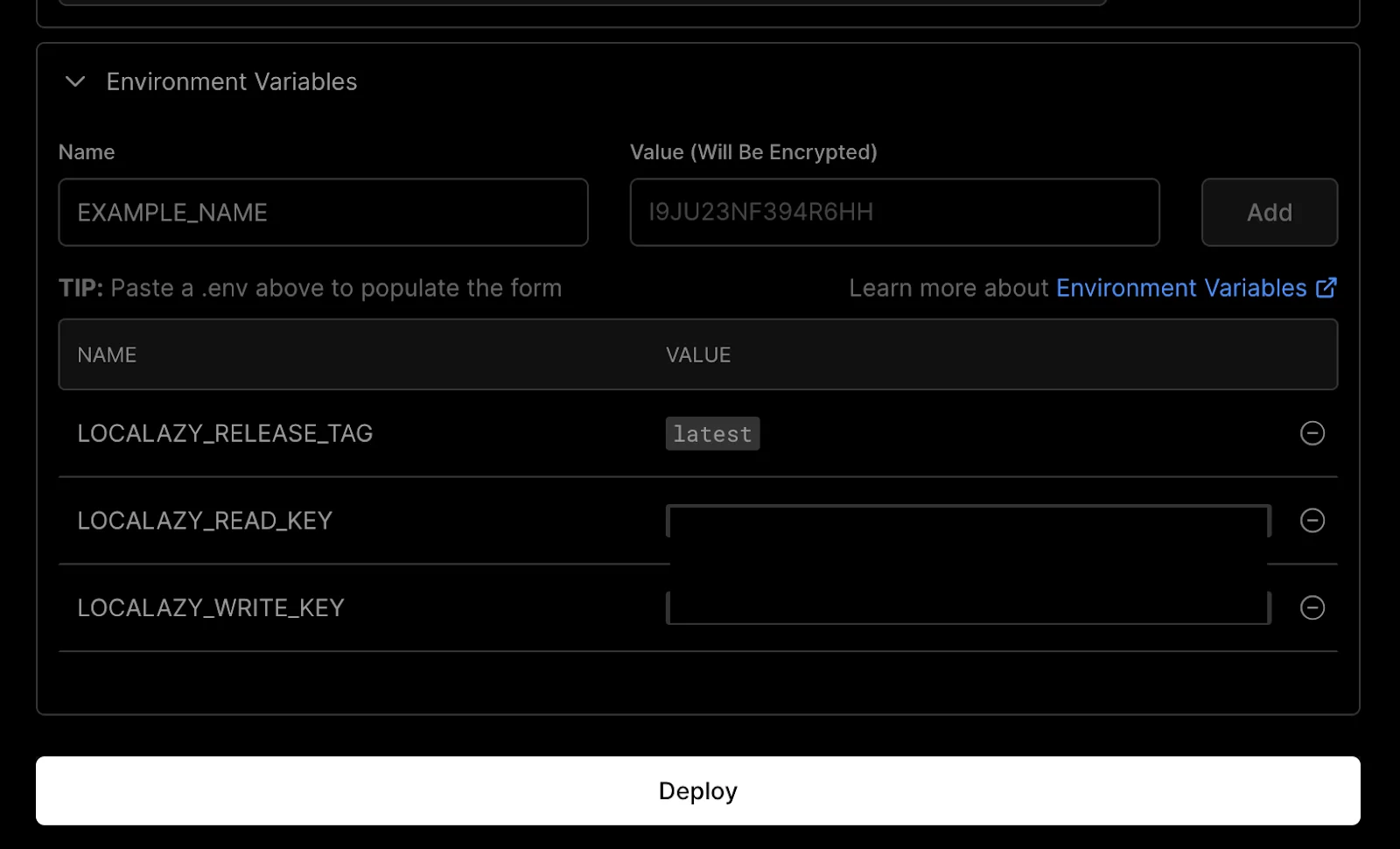Click the NAME column header
Viewport: 1400px width, 849px height.
pyautogui.click(x=107, y=354)
